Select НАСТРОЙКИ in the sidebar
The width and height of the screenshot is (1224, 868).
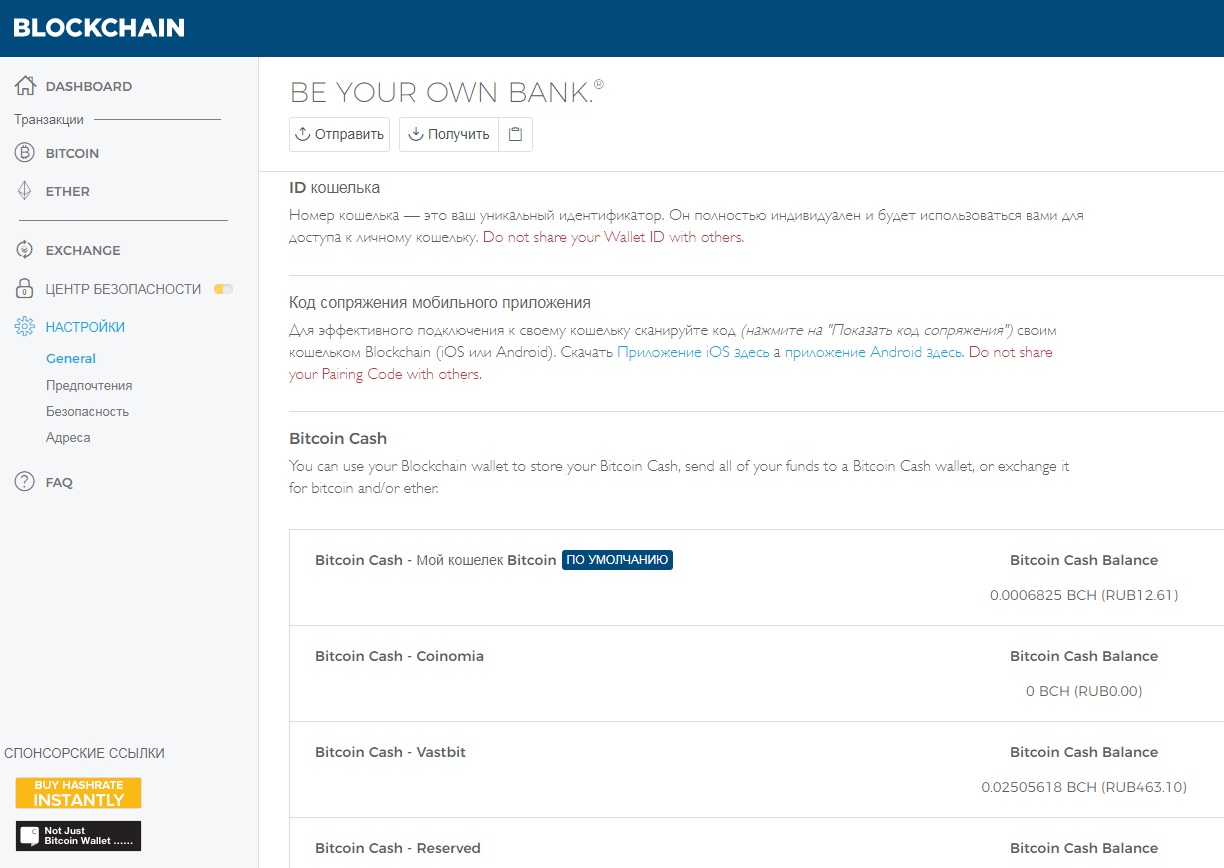tap(85, 327)
